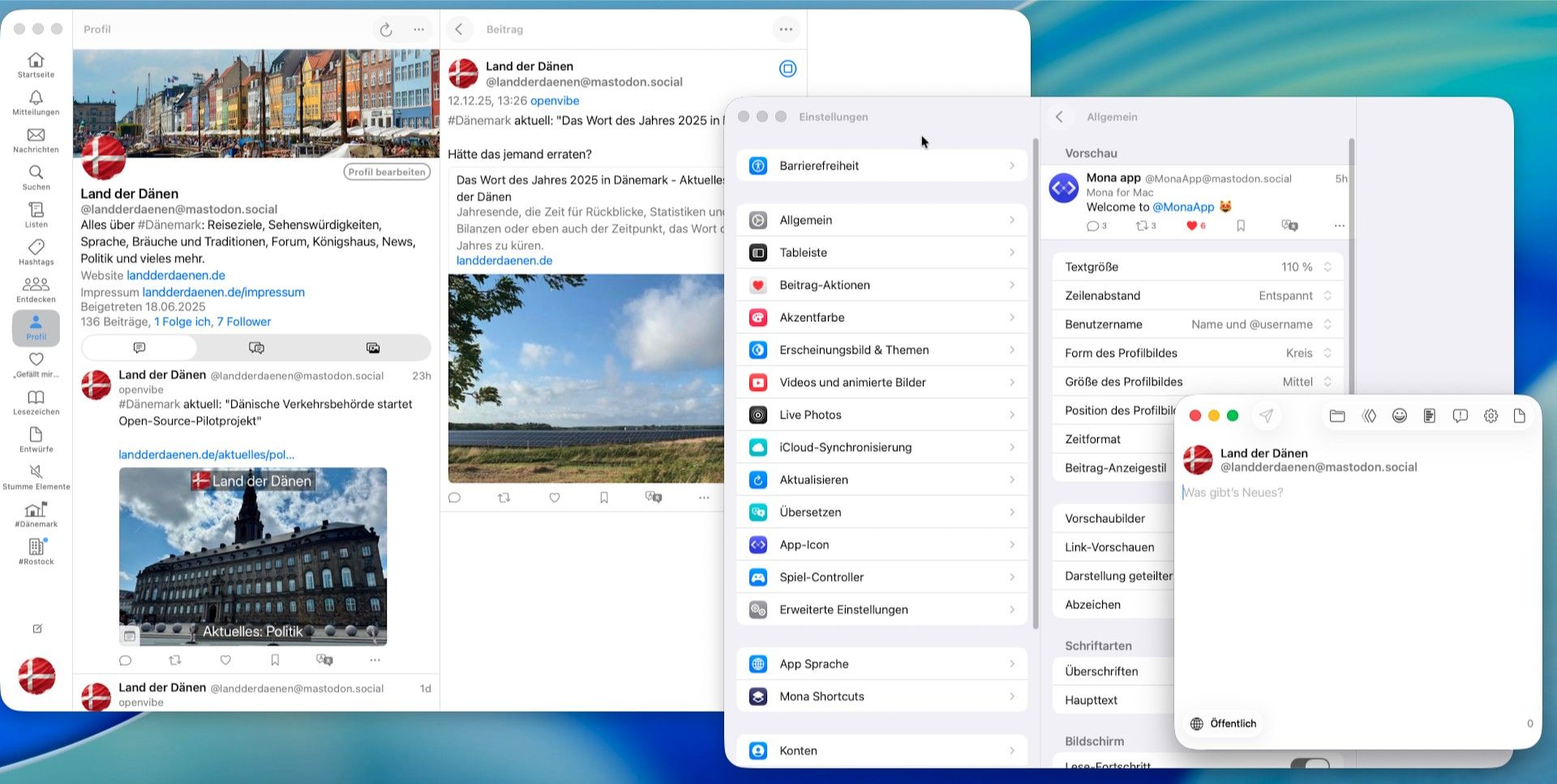Click the settings list scrollbar
The image size is (1557, 784).
(x=1036, y=381)
